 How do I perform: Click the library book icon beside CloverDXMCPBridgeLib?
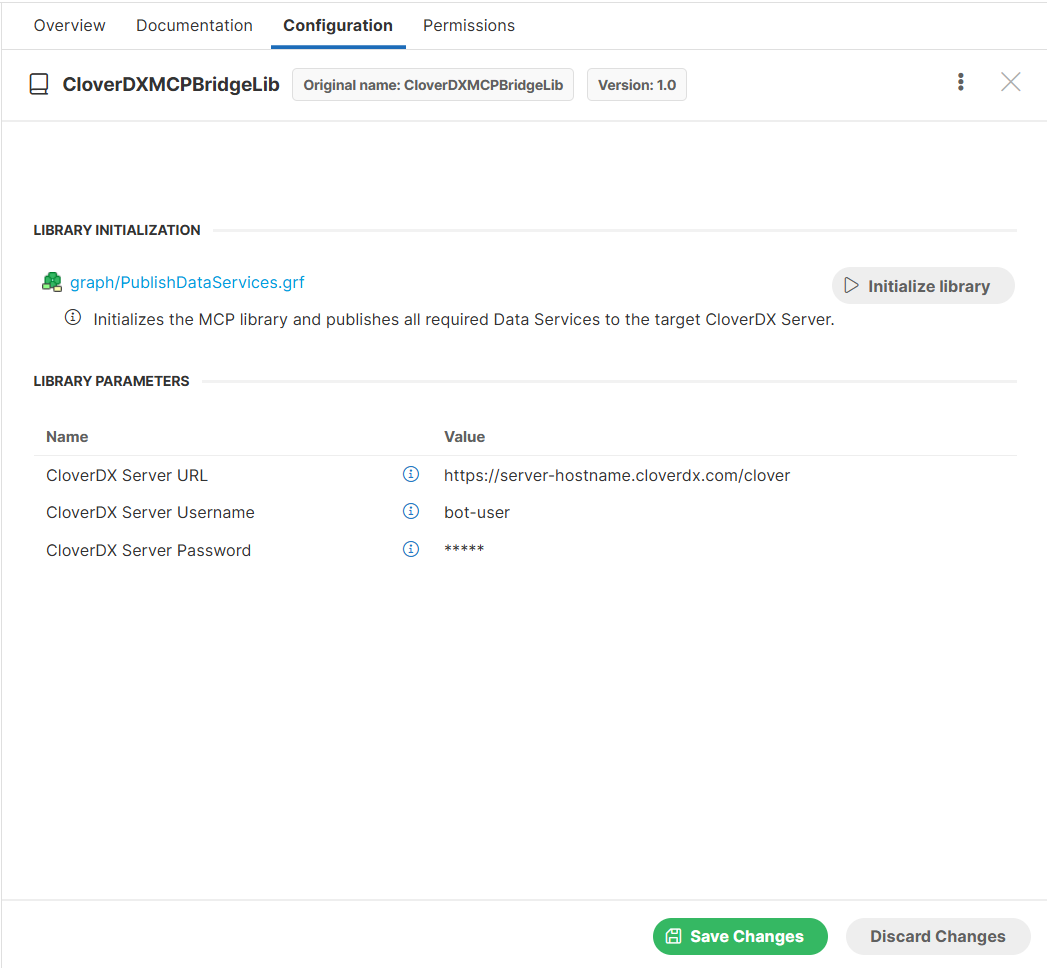tap(39, 85)
